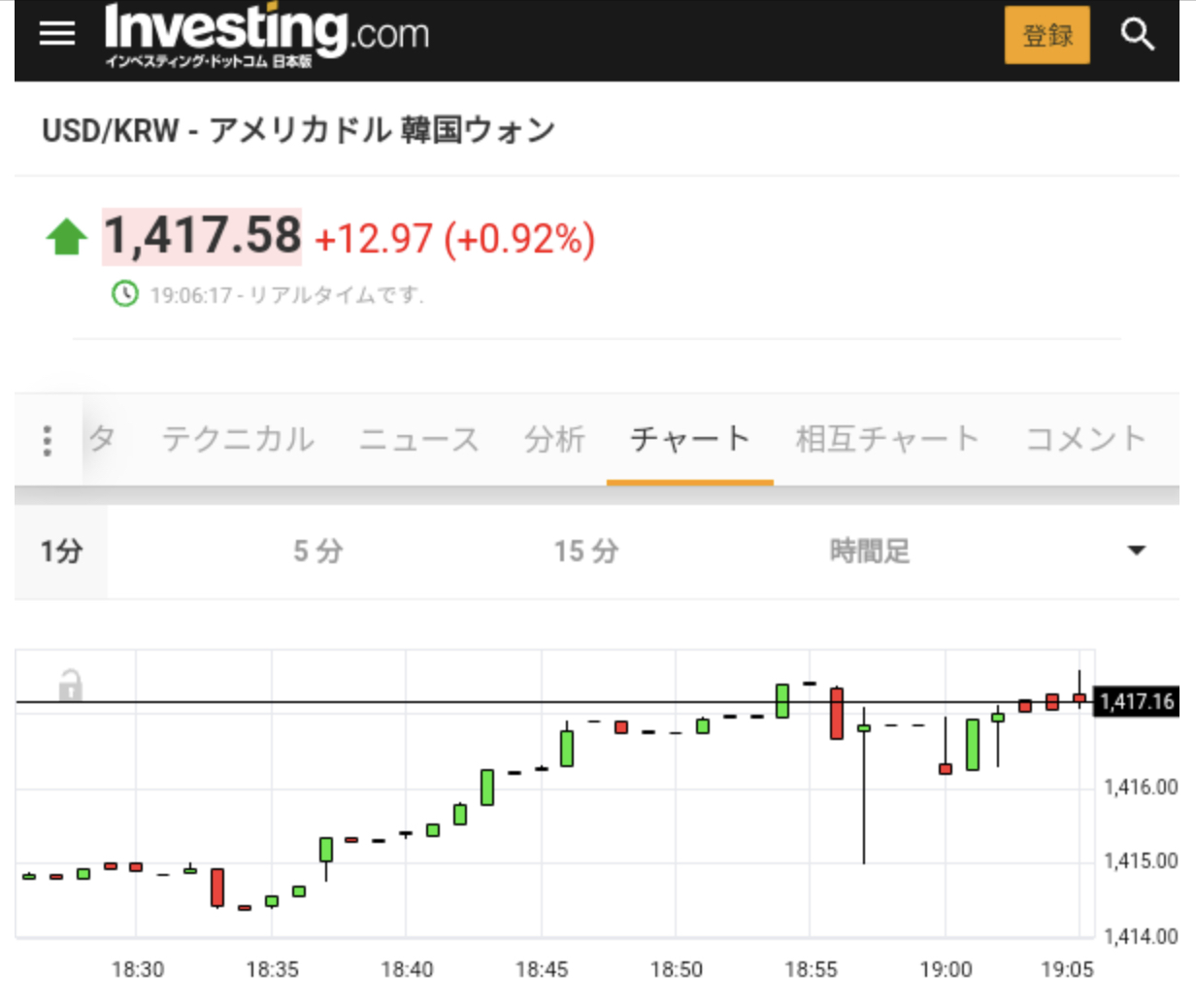Expand the 時間足 timeframe dropdown arrow

point(1136,551)
